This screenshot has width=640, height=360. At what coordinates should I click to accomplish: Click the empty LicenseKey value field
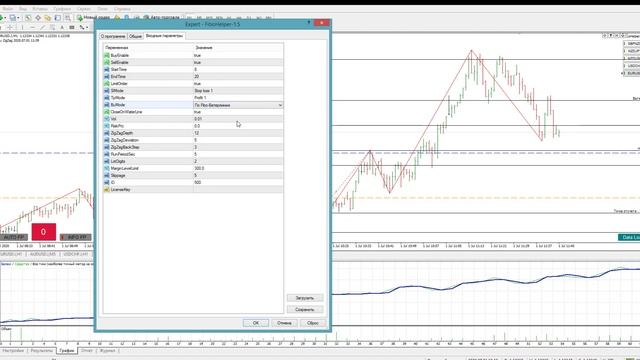238,190
